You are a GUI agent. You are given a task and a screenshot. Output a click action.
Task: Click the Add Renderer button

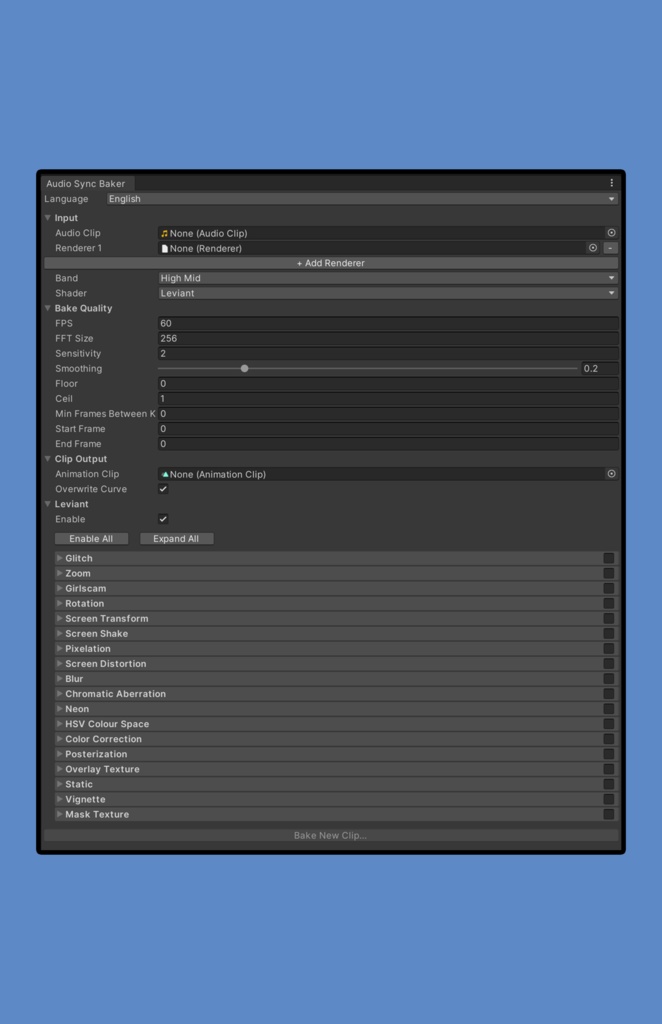click(331, 263)
